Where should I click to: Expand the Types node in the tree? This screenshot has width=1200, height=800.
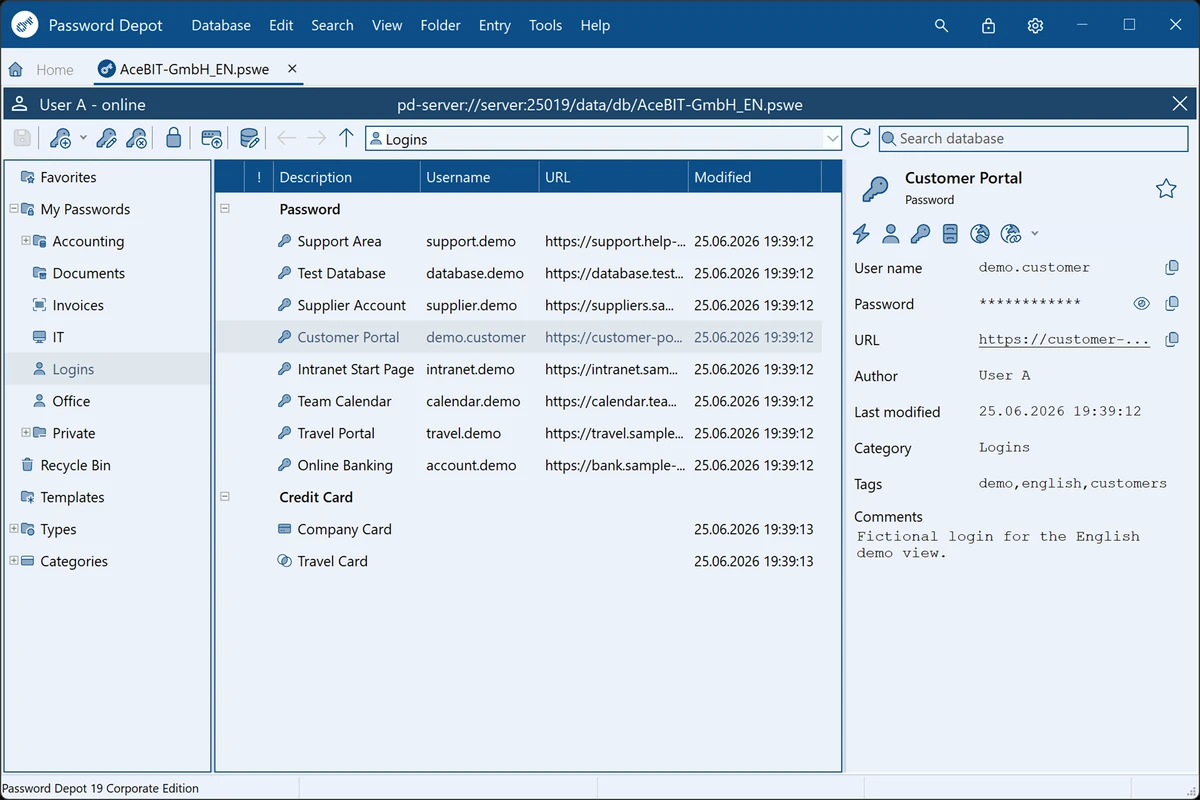14,529
